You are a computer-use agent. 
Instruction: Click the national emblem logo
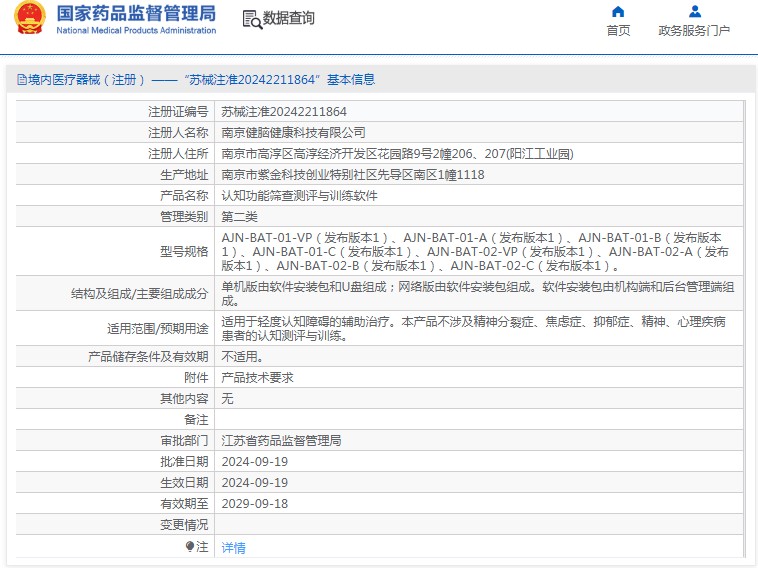tap(30, 18)
